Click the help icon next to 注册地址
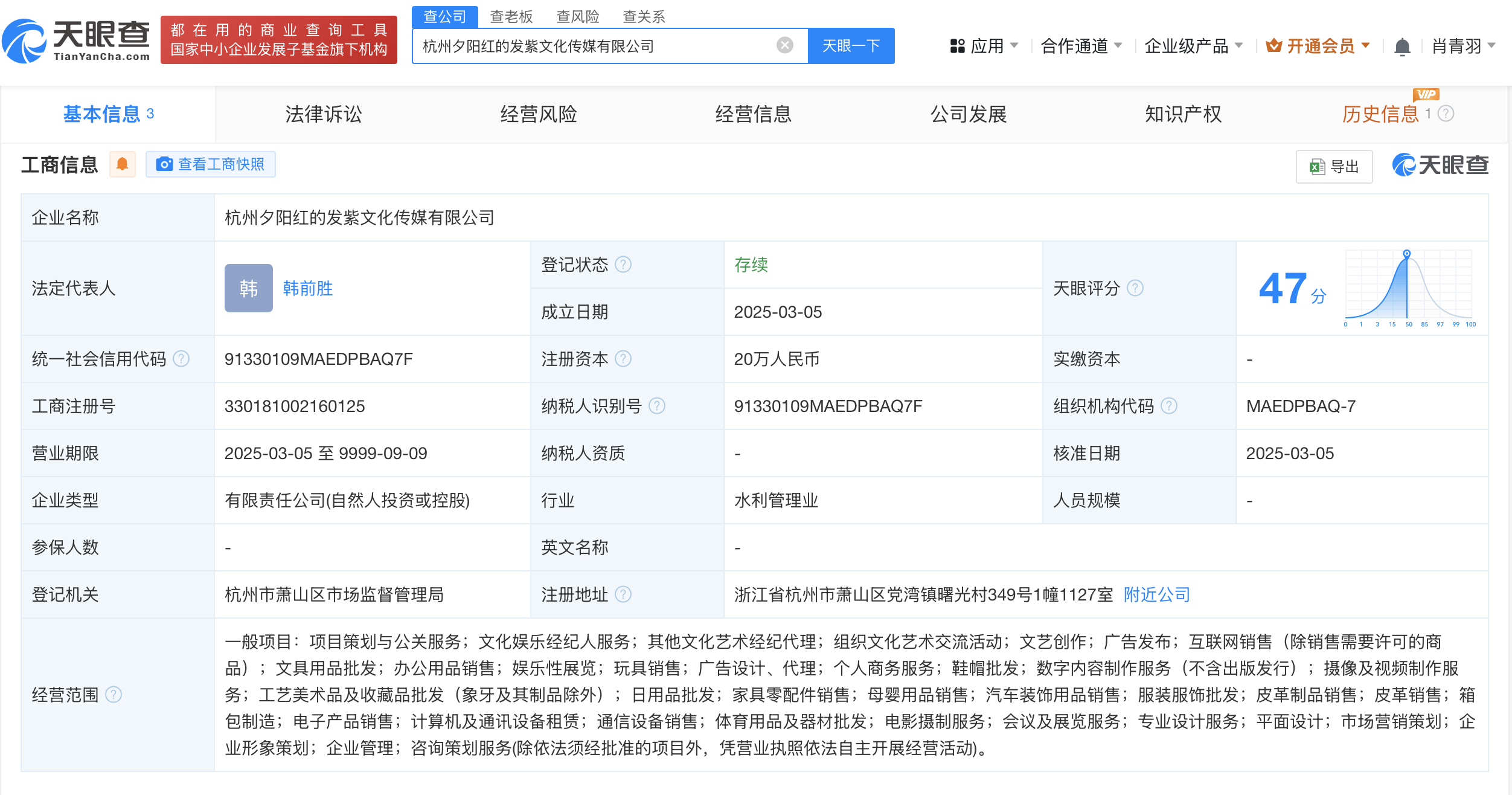 (623, 594)
